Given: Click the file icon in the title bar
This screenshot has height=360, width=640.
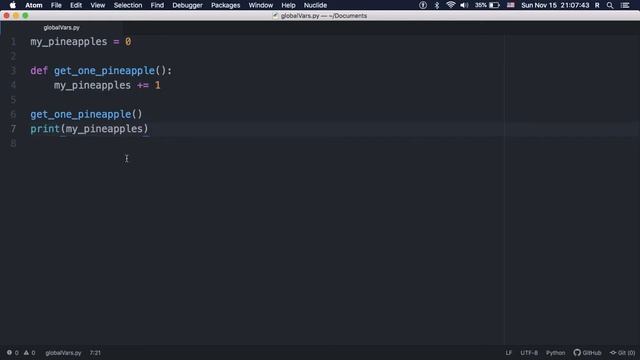Looking at the screenshot, I should (275, 16).
